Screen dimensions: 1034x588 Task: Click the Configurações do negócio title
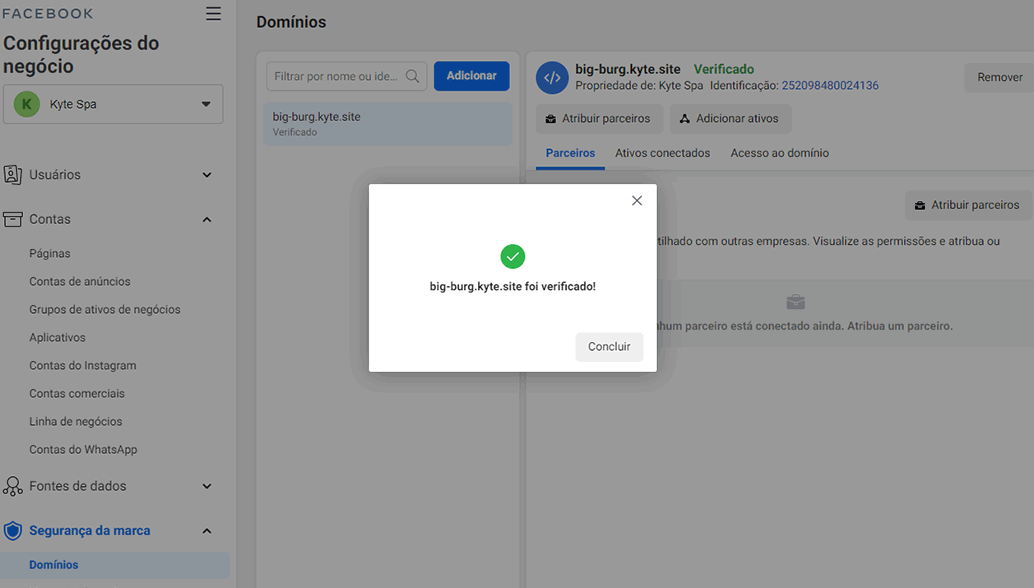pos(81,55)
